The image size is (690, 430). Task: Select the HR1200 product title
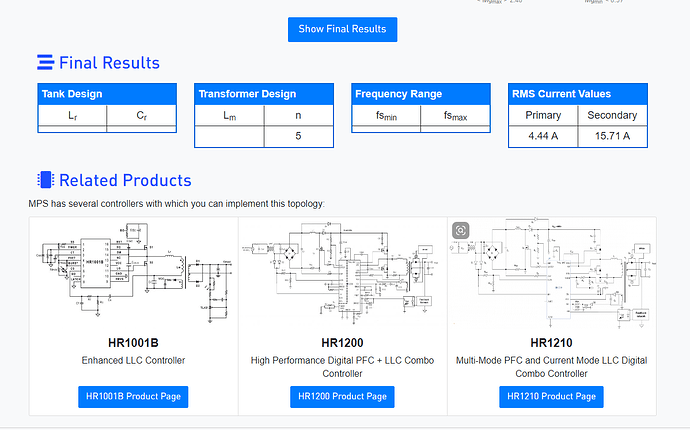coord(342,343)
